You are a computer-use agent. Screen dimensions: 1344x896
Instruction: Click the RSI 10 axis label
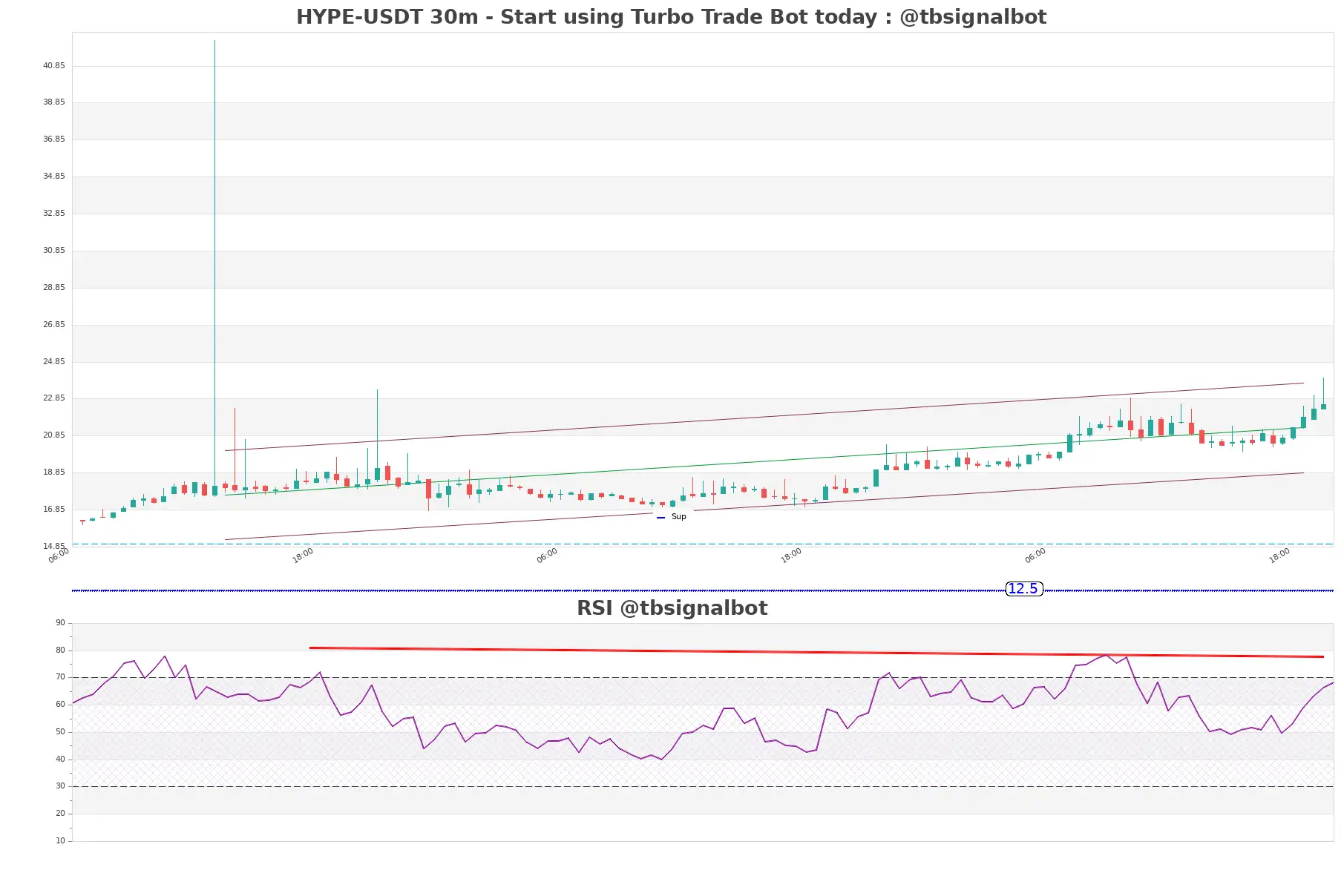(60, 841)
